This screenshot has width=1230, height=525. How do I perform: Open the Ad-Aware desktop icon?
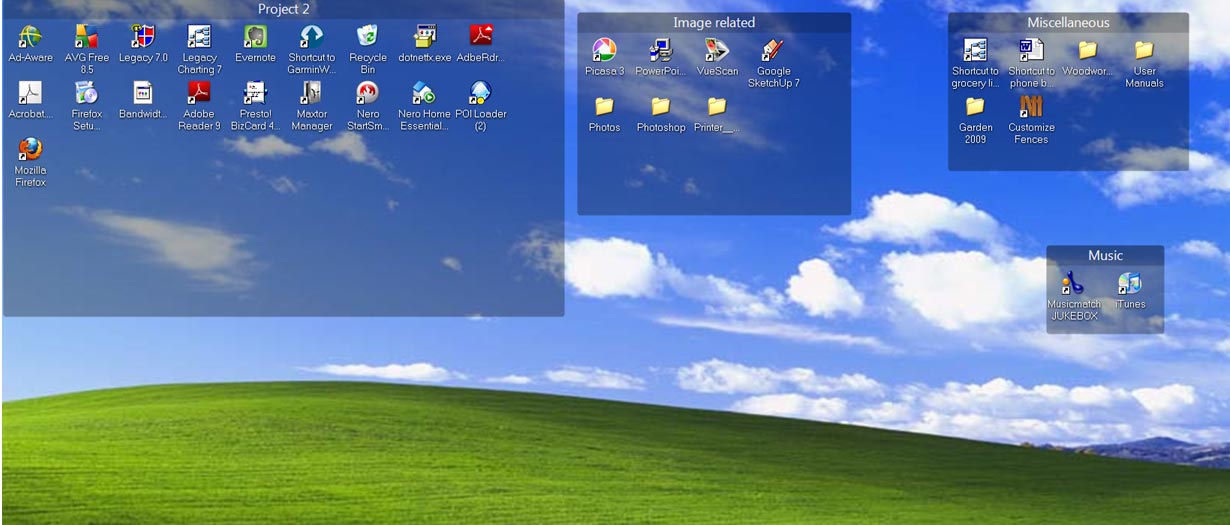(x=30, y=38)
